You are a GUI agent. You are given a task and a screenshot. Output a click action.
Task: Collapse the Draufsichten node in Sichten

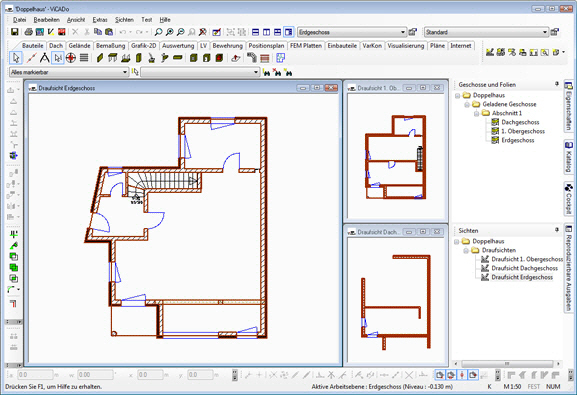466,250
